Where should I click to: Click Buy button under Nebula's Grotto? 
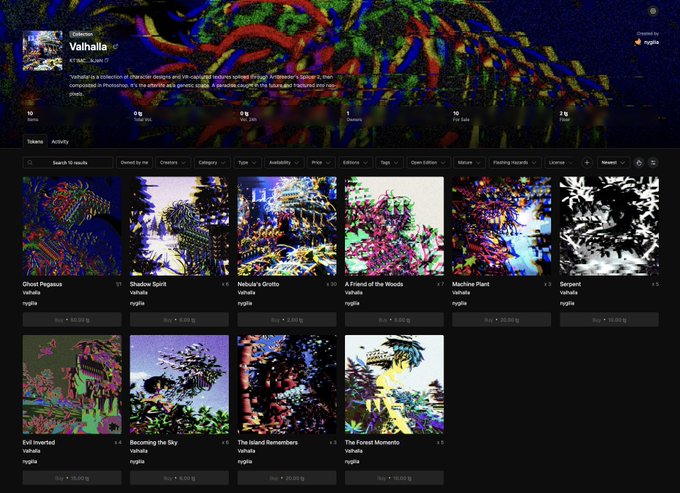(287, 320)
